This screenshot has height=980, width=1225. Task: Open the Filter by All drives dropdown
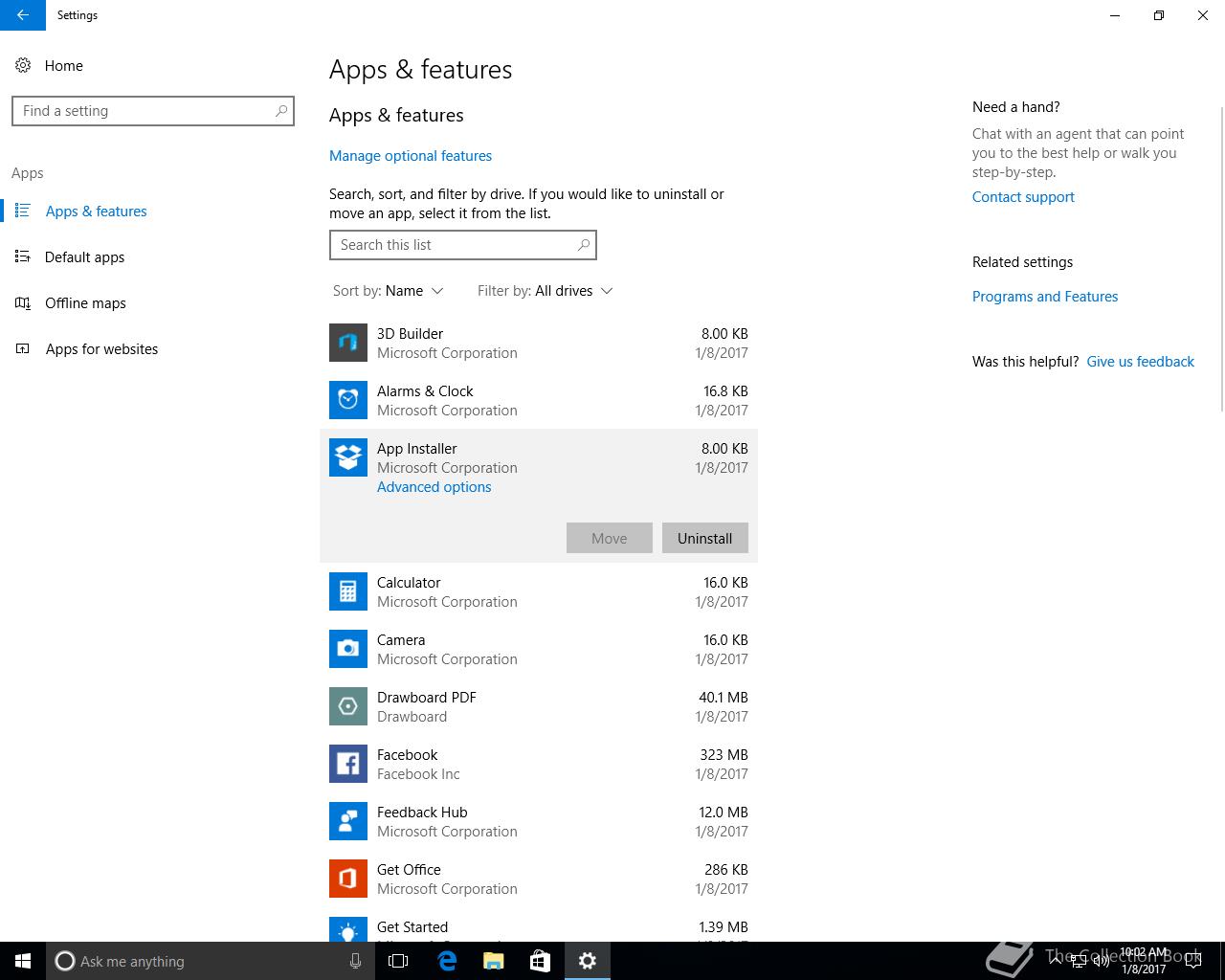[x=545, y=291]
